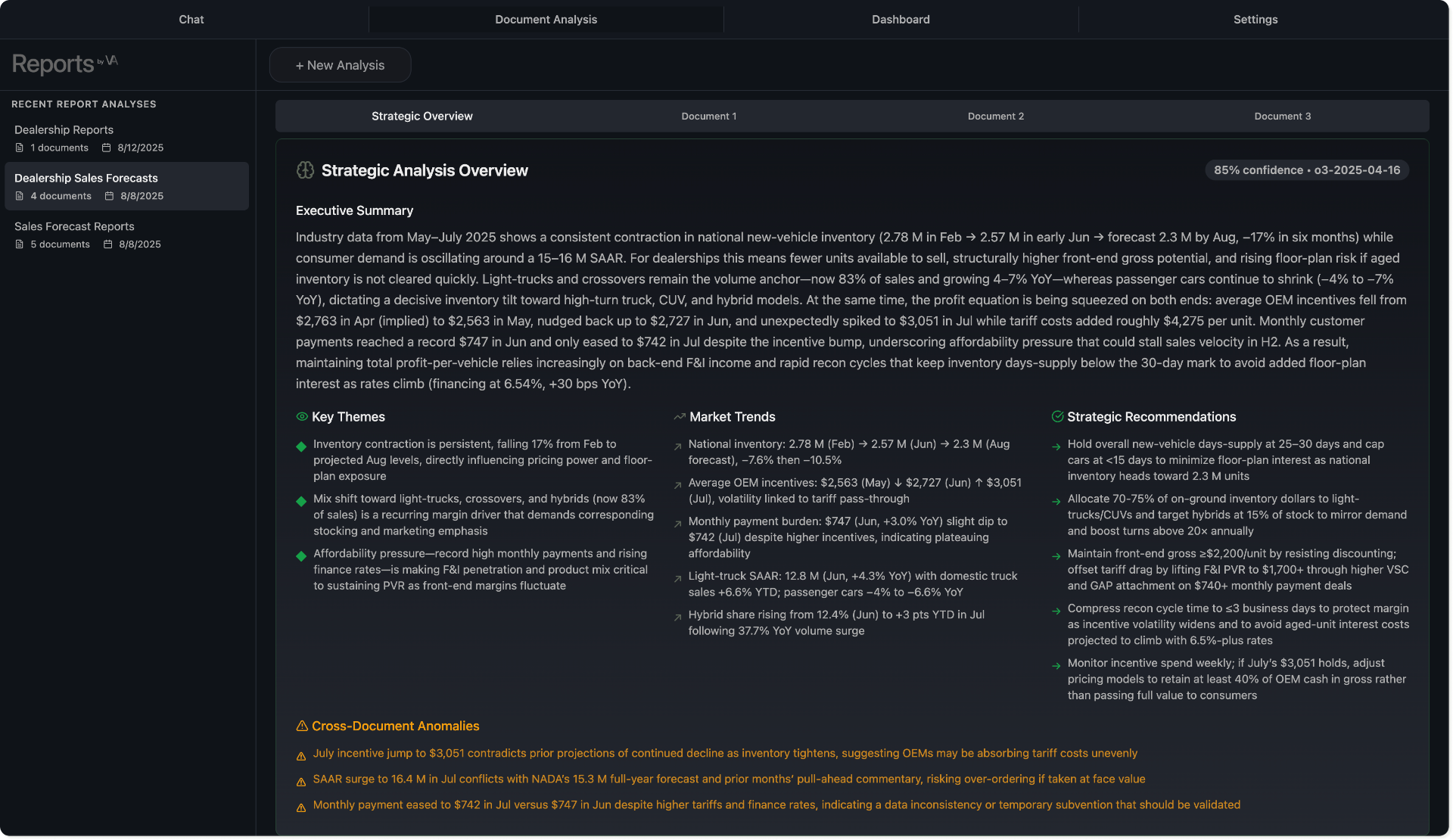Select the Document 1 tab
1453x840 pixels.
point(708,116)
